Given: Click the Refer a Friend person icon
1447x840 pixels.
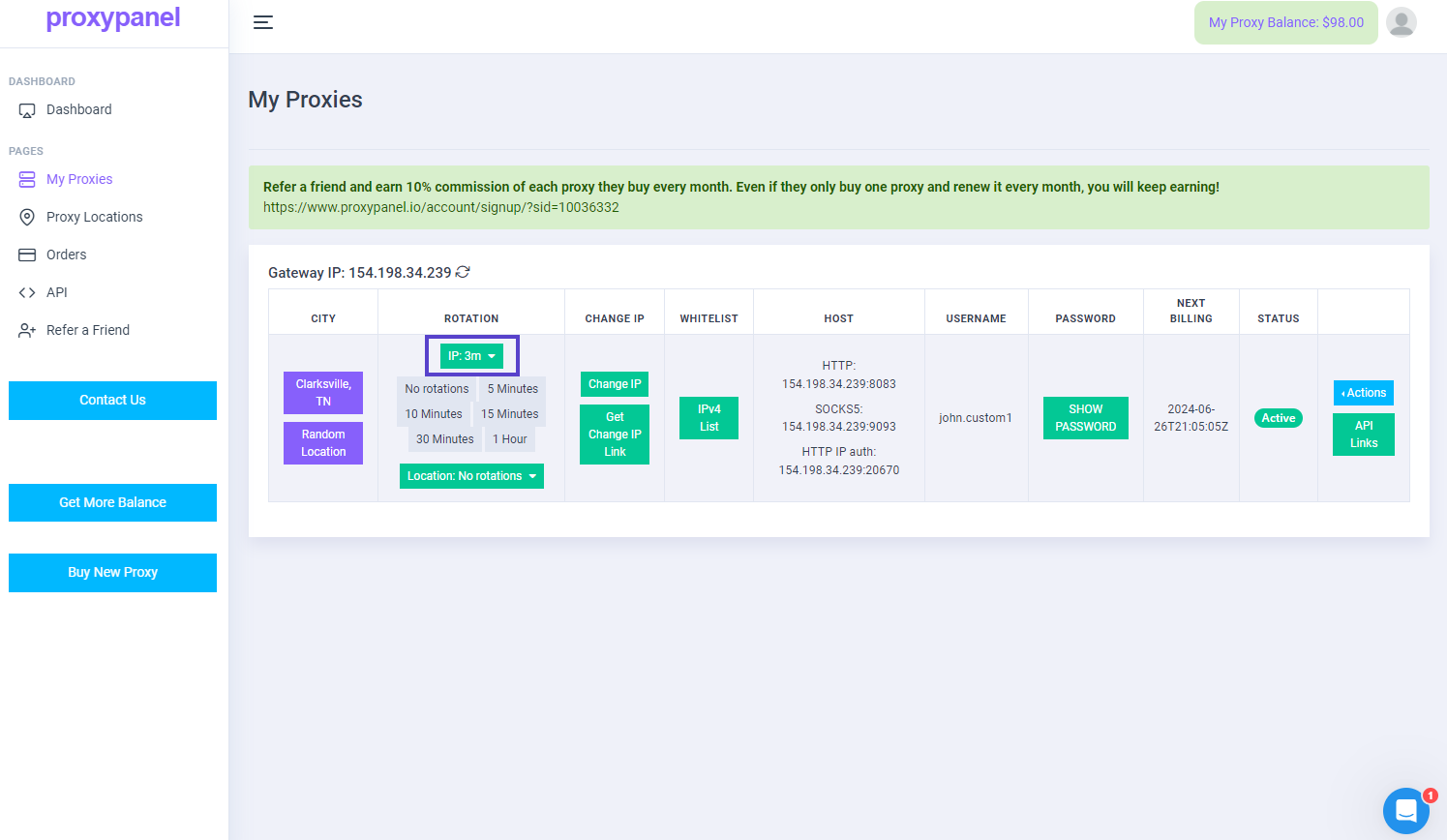Looking at the screenshot, I should tap(26, 330).
